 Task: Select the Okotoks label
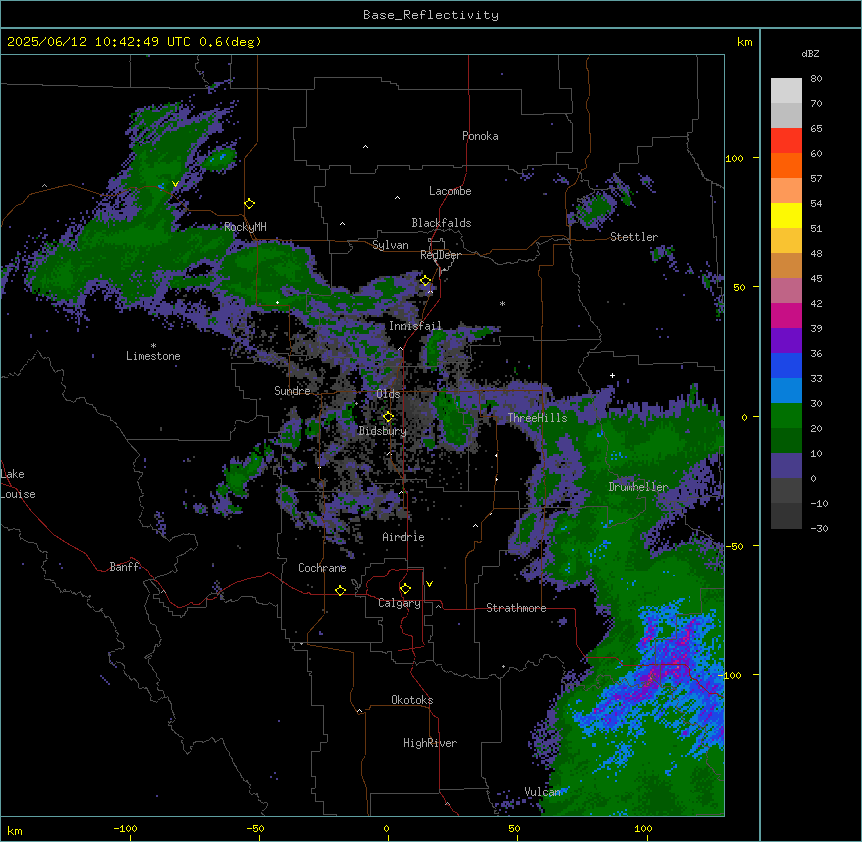[412, 700]
